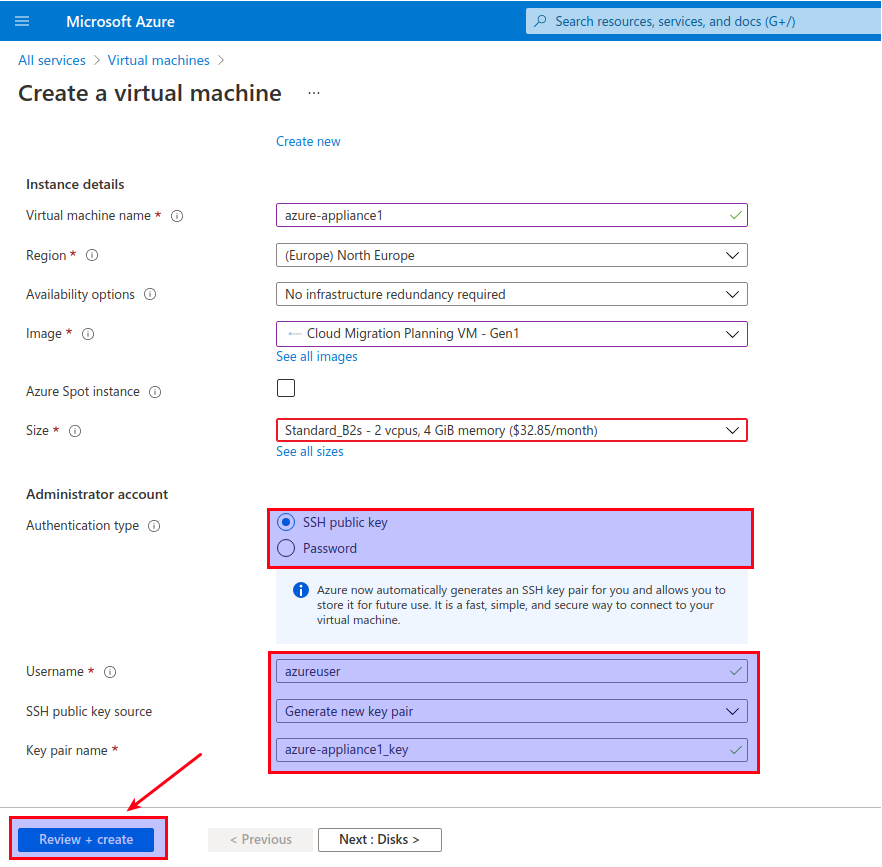Viewport: 882px width, 867px height.
Task: Click the Key pair name field
Action: [511, 750]
